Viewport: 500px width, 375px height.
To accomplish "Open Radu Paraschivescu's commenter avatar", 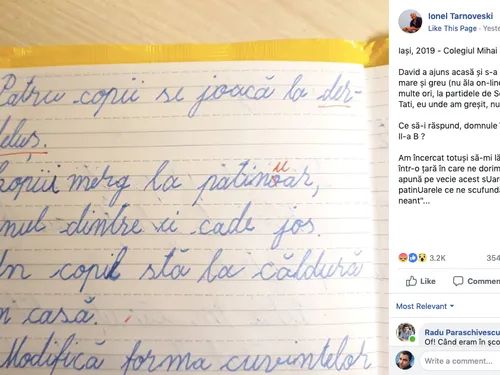I will coord(406,332).
